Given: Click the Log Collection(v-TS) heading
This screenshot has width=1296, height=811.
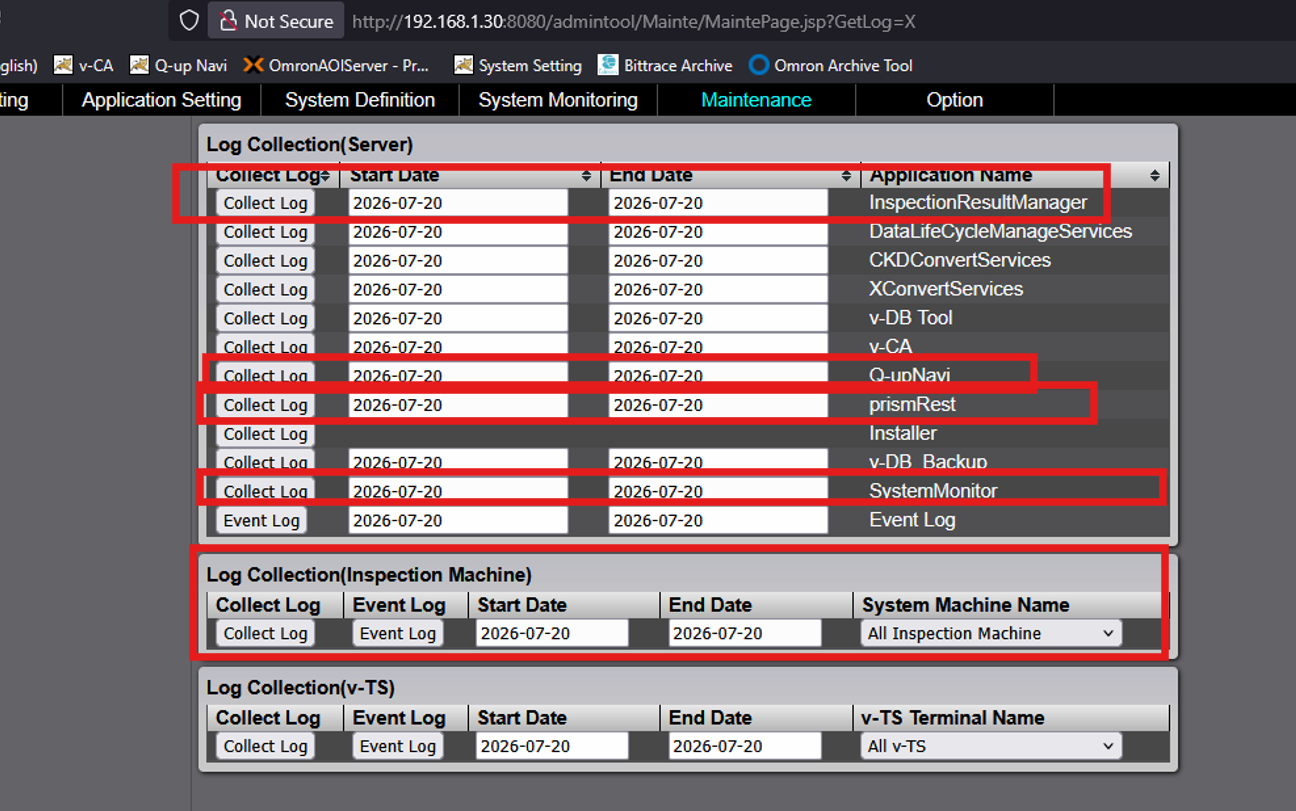Looking at the screenshot, I should [301, 688].
